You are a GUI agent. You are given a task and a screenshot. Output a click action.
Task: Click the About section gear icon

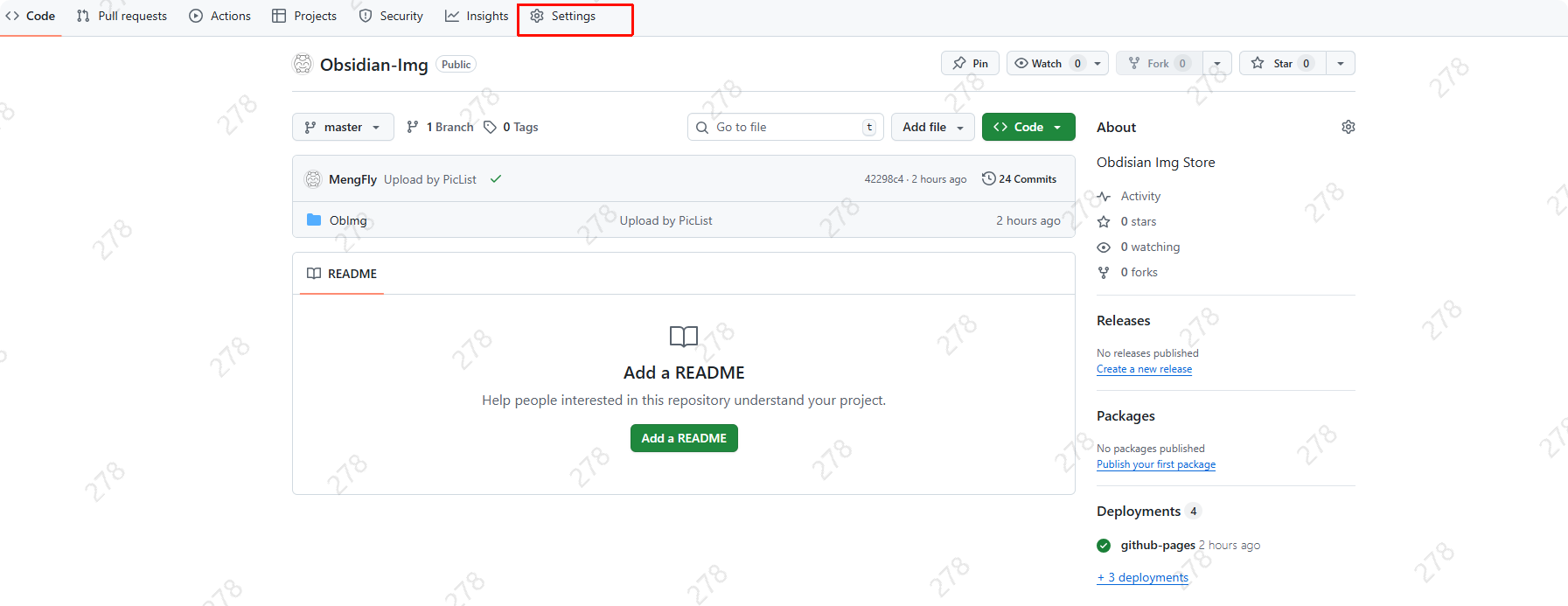[x=1348, y=127]
